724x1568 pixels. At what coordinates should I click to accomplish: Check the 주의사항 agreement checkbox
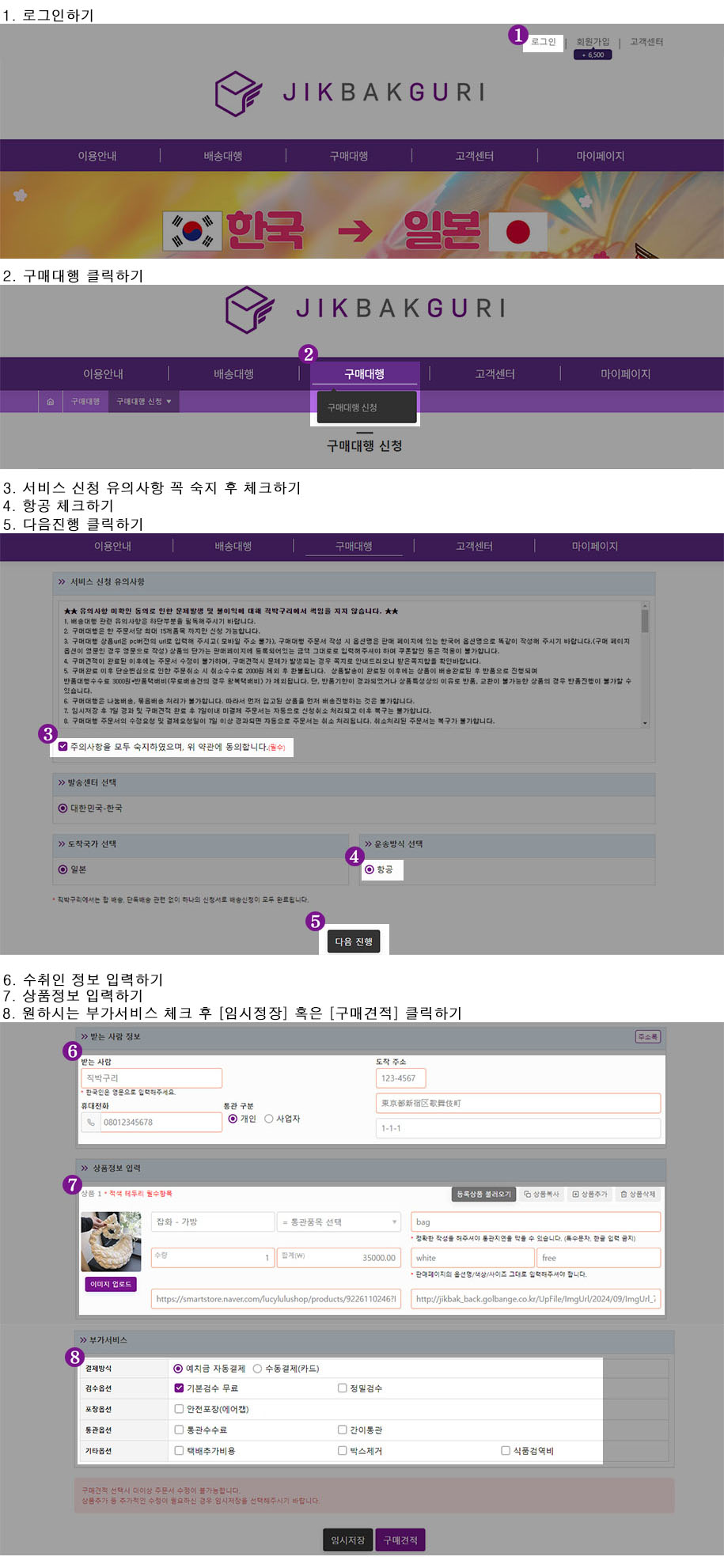point(63,746)
